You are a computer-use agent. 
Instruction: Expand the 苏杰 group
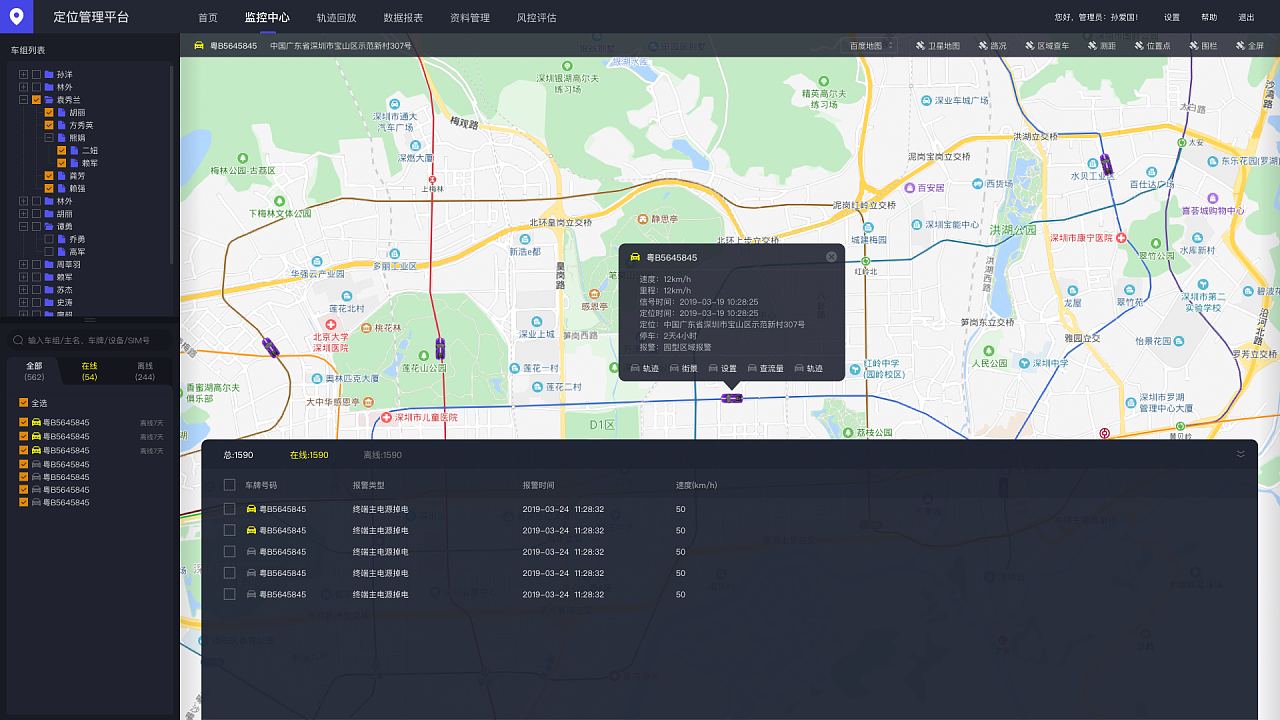click(x=24, y=289)
